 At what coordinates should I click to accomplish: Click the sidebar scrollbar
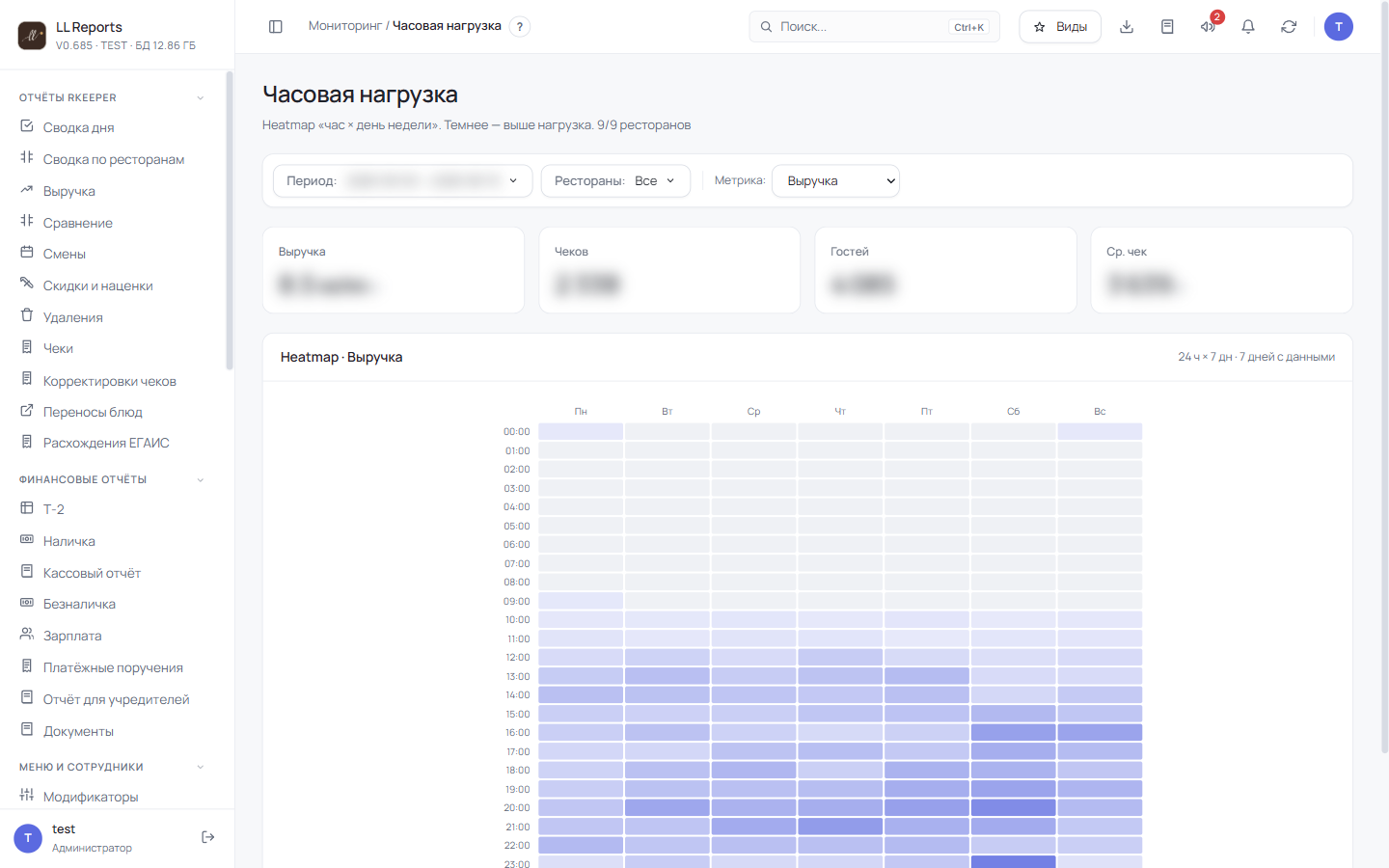coord(230,220)
